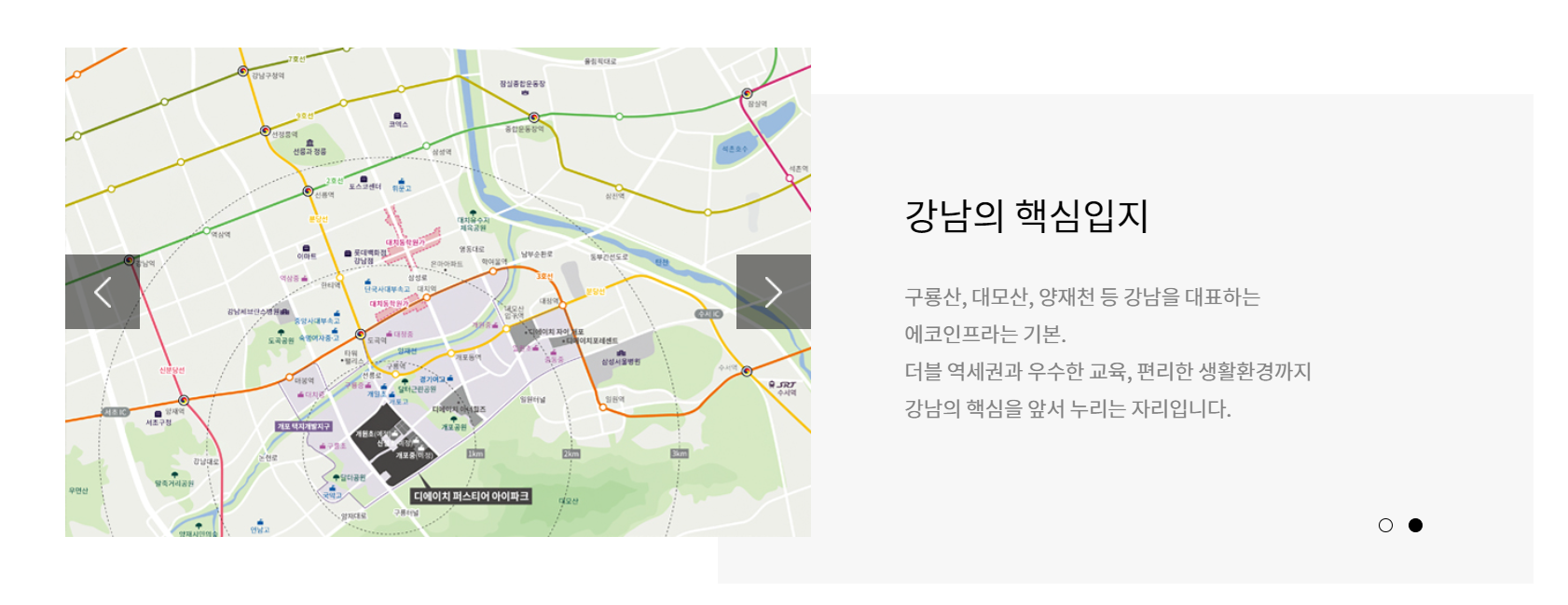Click the 석촌호수 lake label

click(x=735, y=149)
